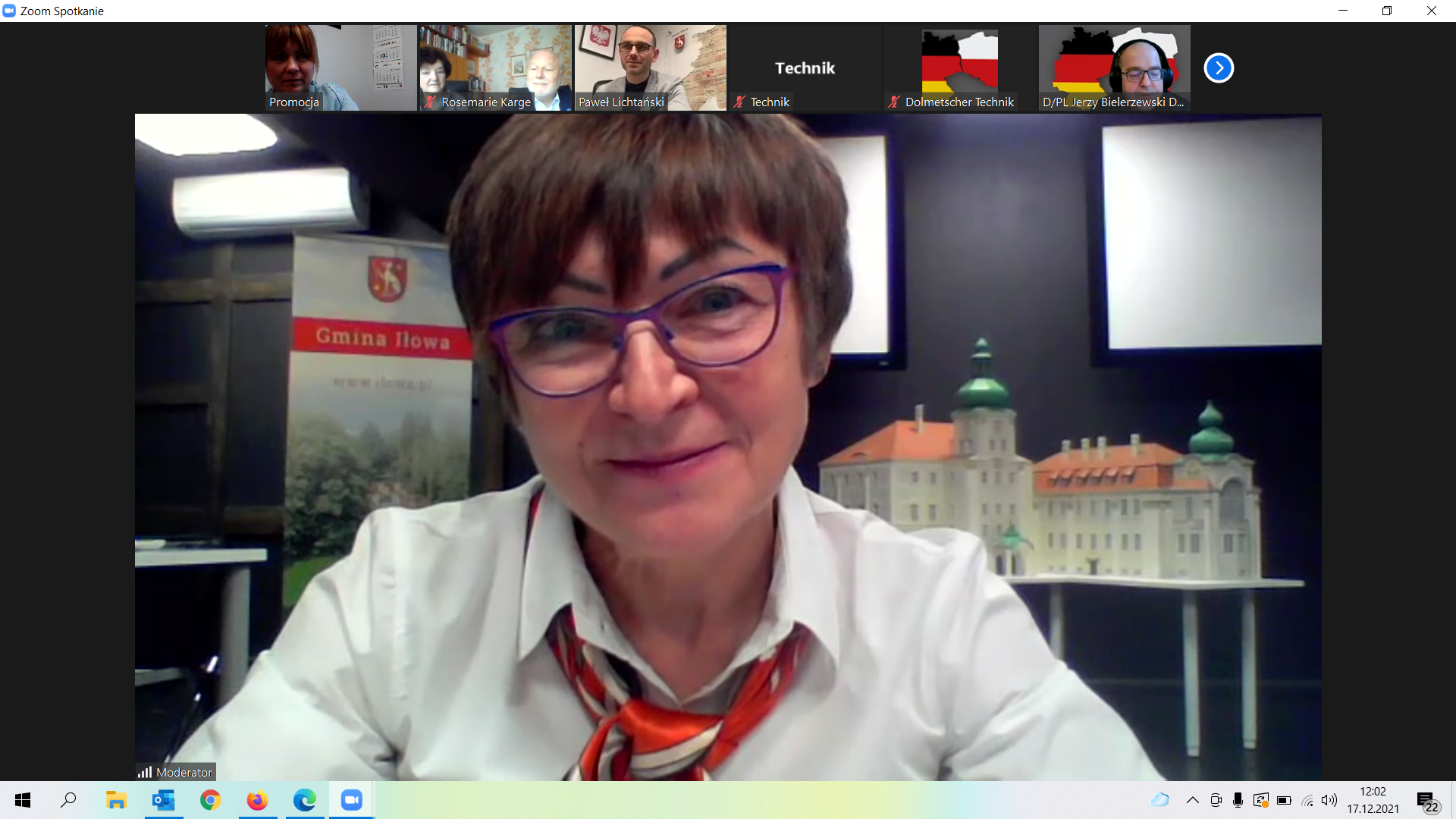Open OneDrive cloud tray icon
Viewport: 1456px width, 819px height.
click(x=1160, y=800)
